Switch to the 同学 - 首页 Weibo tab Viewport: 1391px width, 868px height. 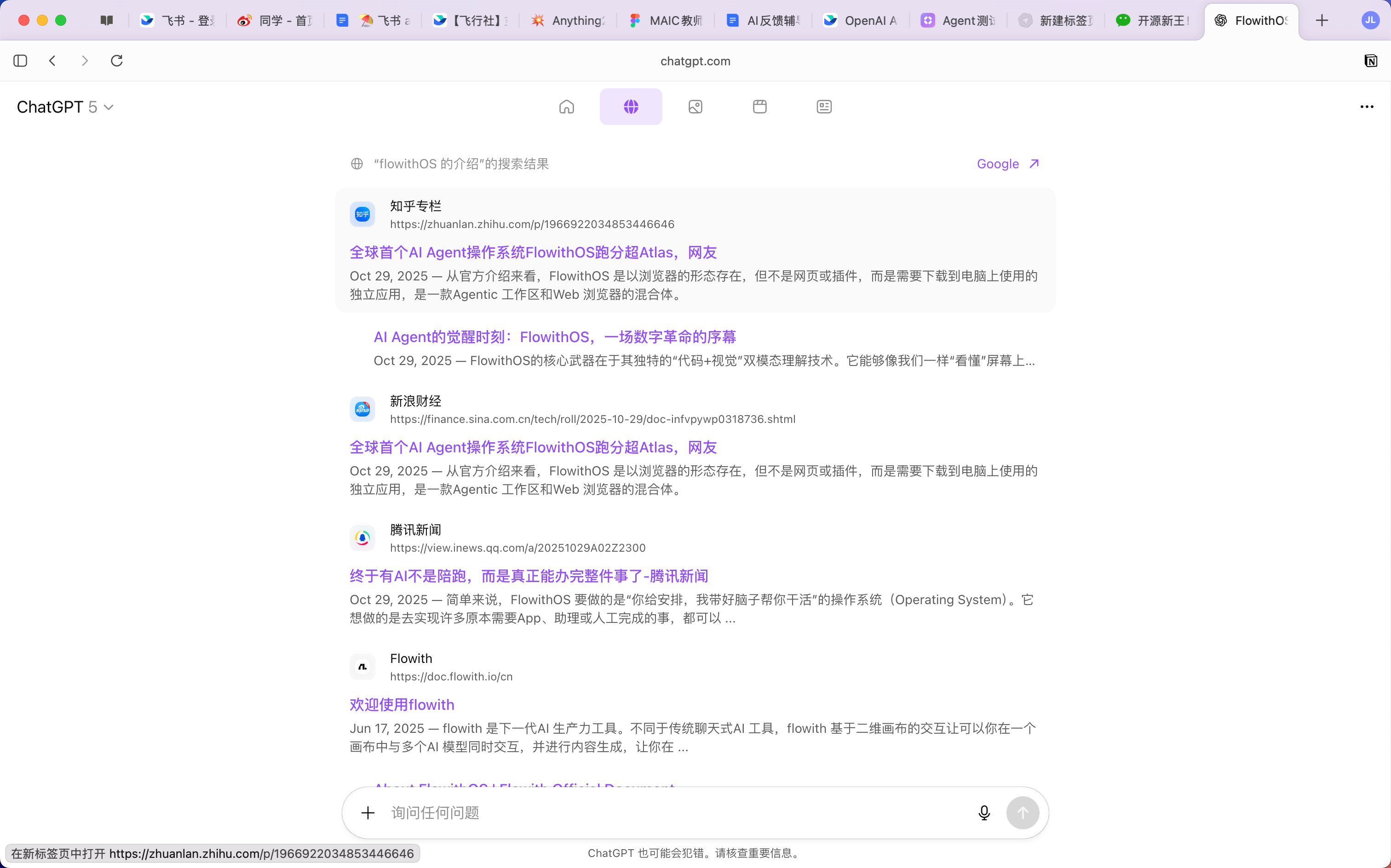click(x=275, y=21)
